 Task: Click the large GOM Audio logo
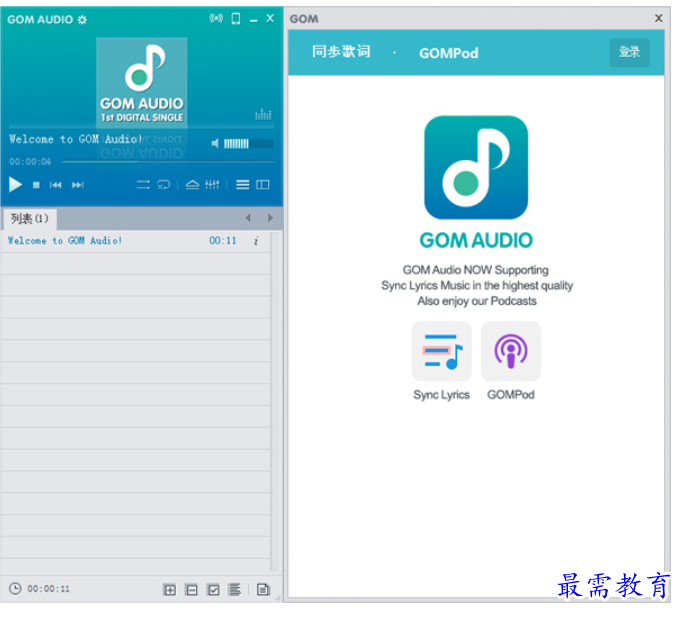click(x=476, y=168)
